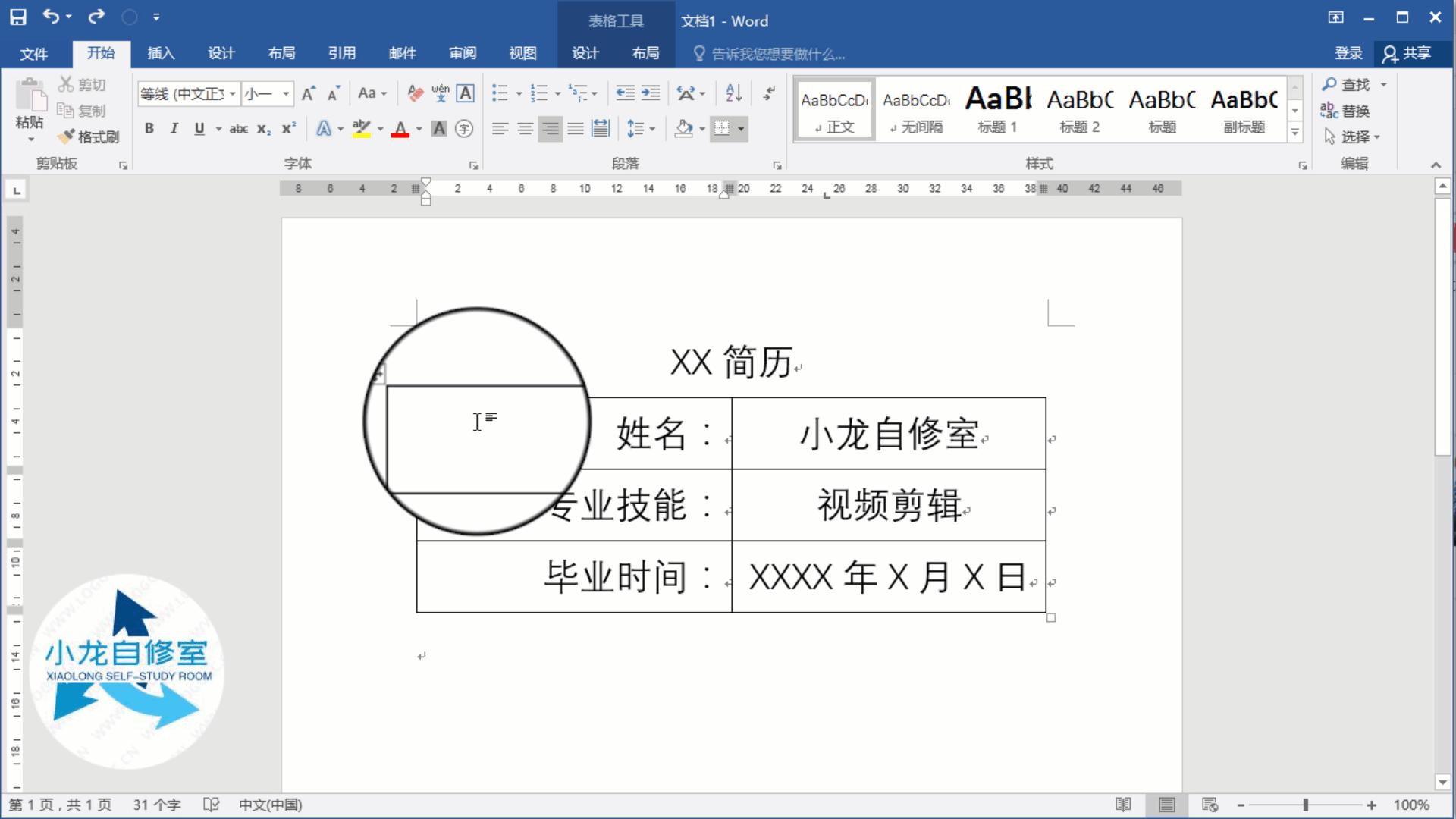Apply bold formatting with the B icon
The width and height of the screenshot is (1456, 819).
point(149,128)
